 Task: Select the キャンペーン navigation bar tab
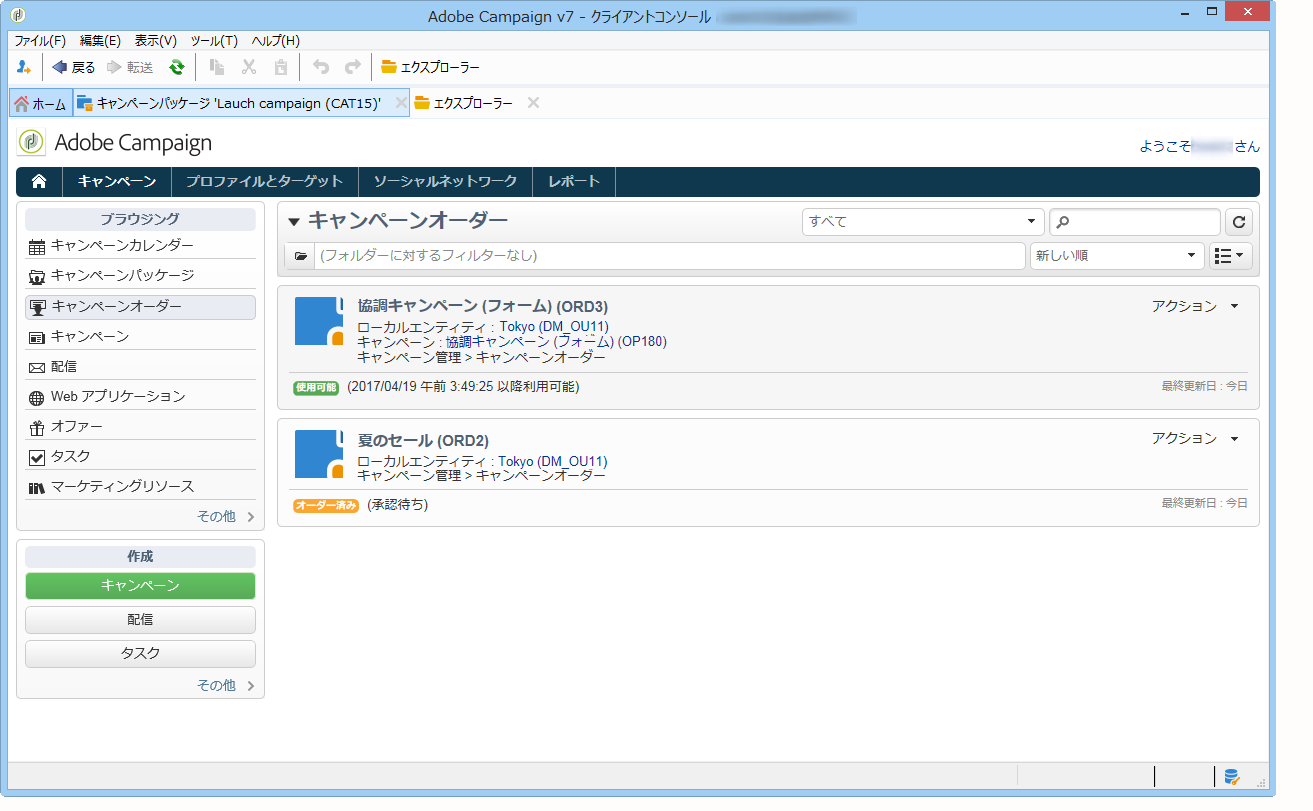117,182
